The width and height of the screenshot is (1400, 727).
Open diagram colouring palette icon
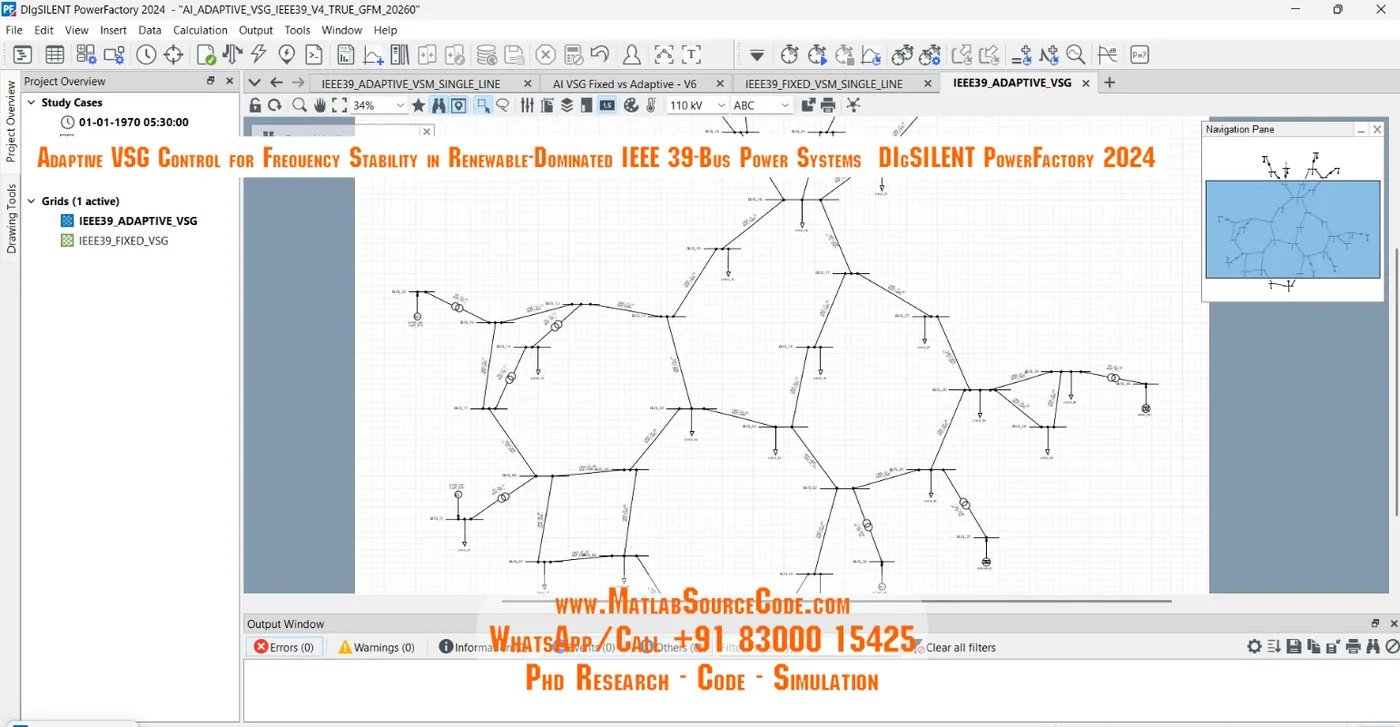click(x=631, y=105)
